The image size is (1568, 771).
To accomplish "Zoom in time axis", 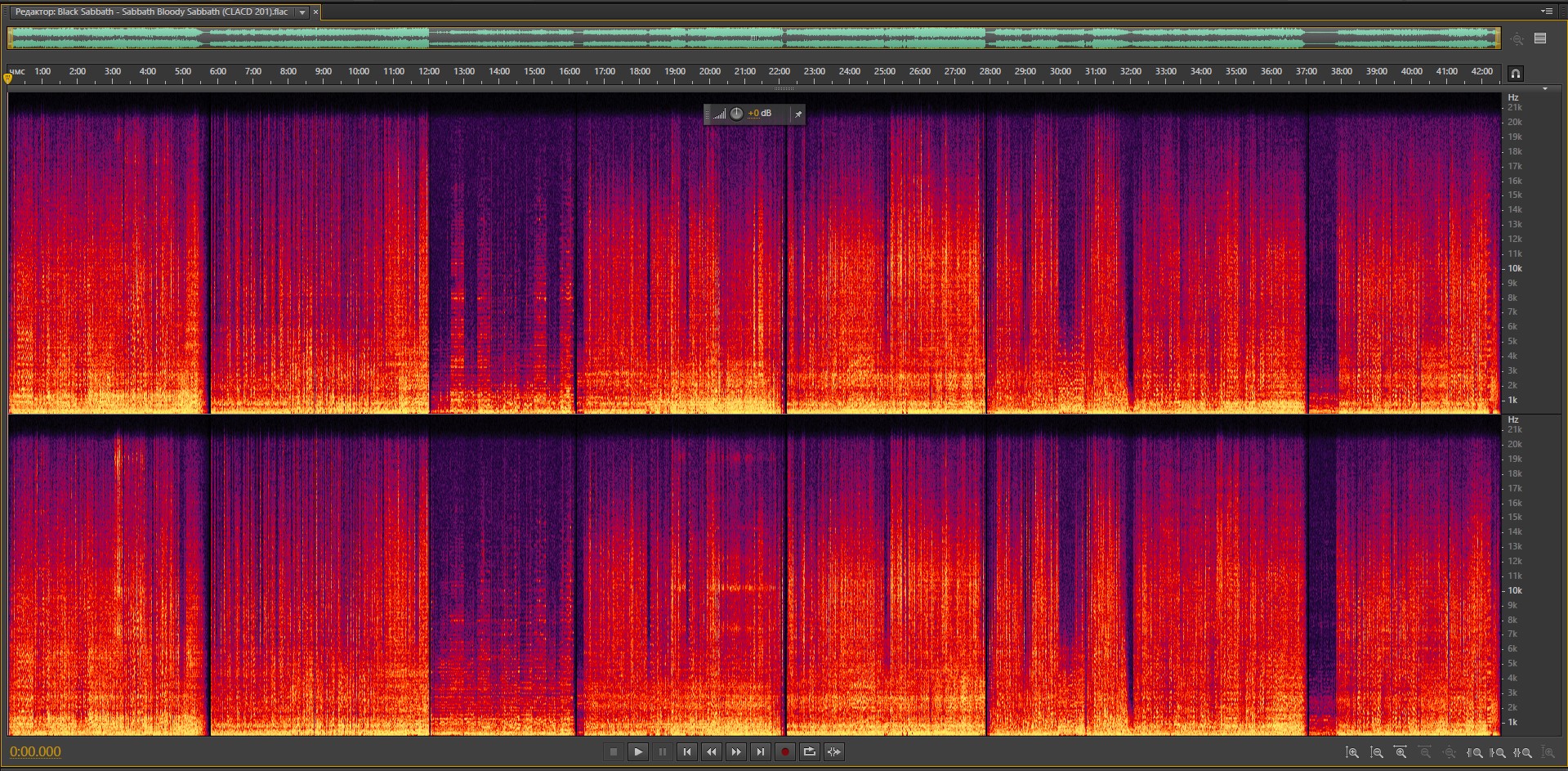I will pos(1400,752).
